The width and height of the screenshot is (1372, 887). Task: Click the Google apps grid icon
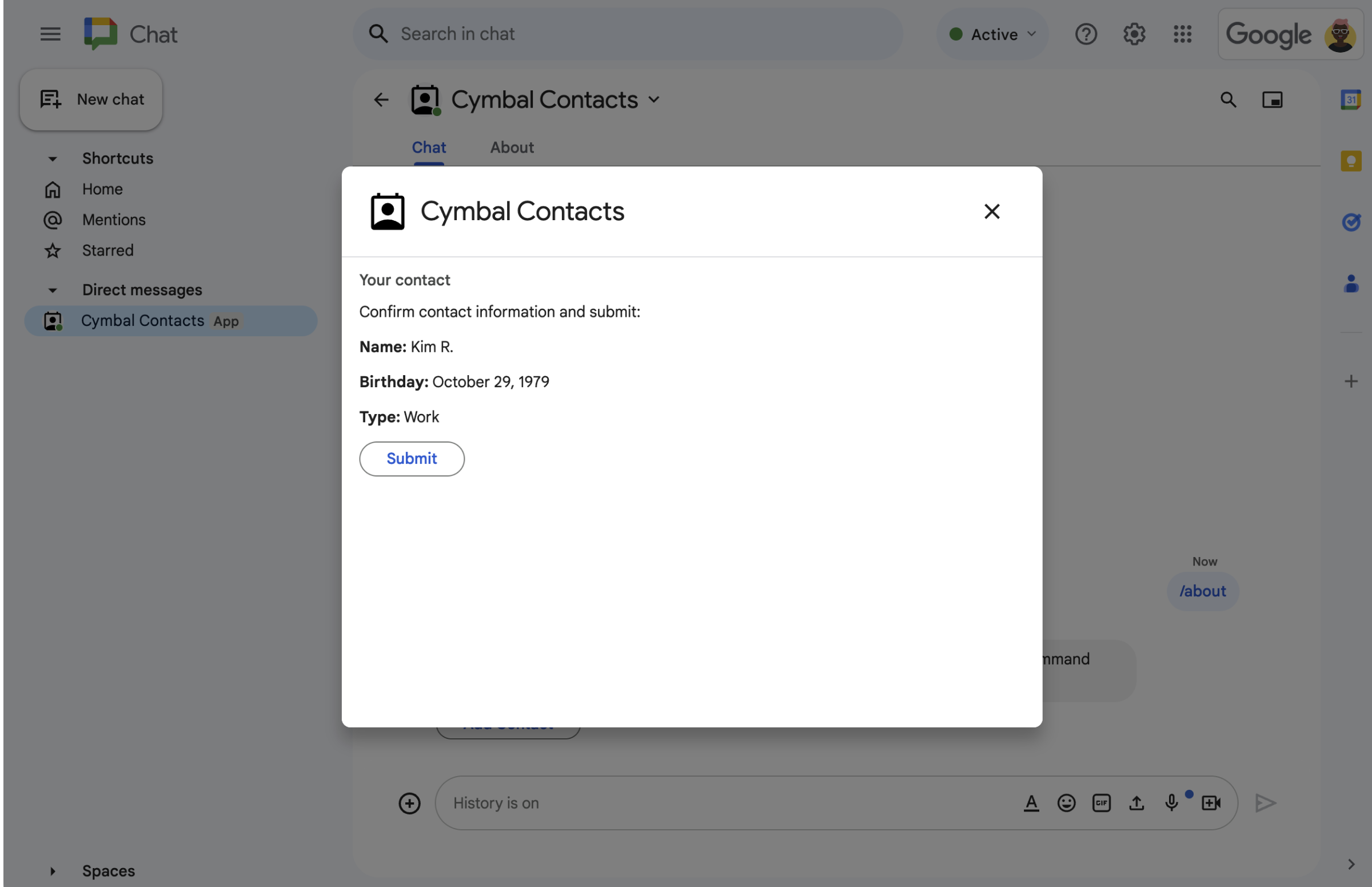(1182, 33)
